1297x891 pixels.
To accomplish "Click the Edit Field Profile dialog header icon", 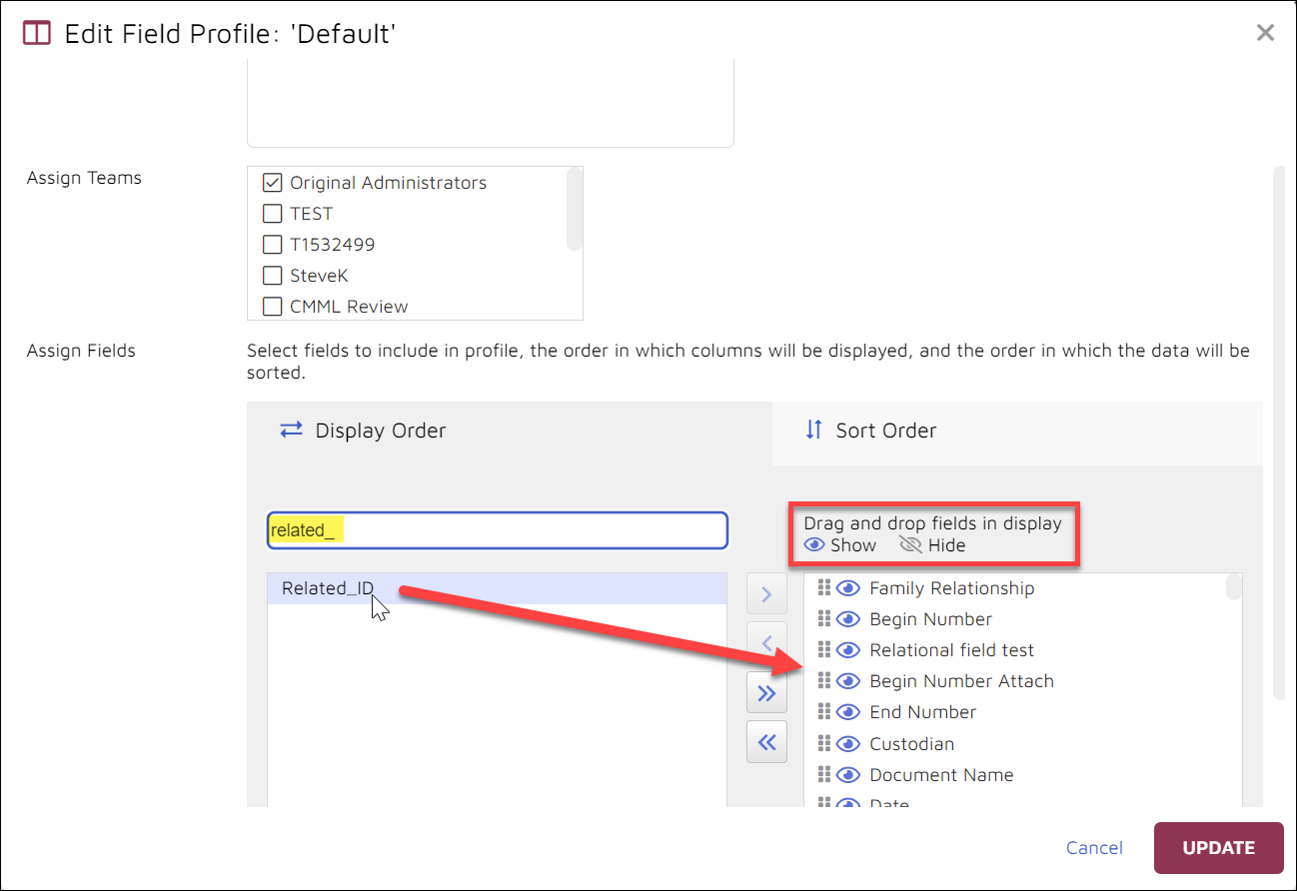I will click(x=35, y=32).
